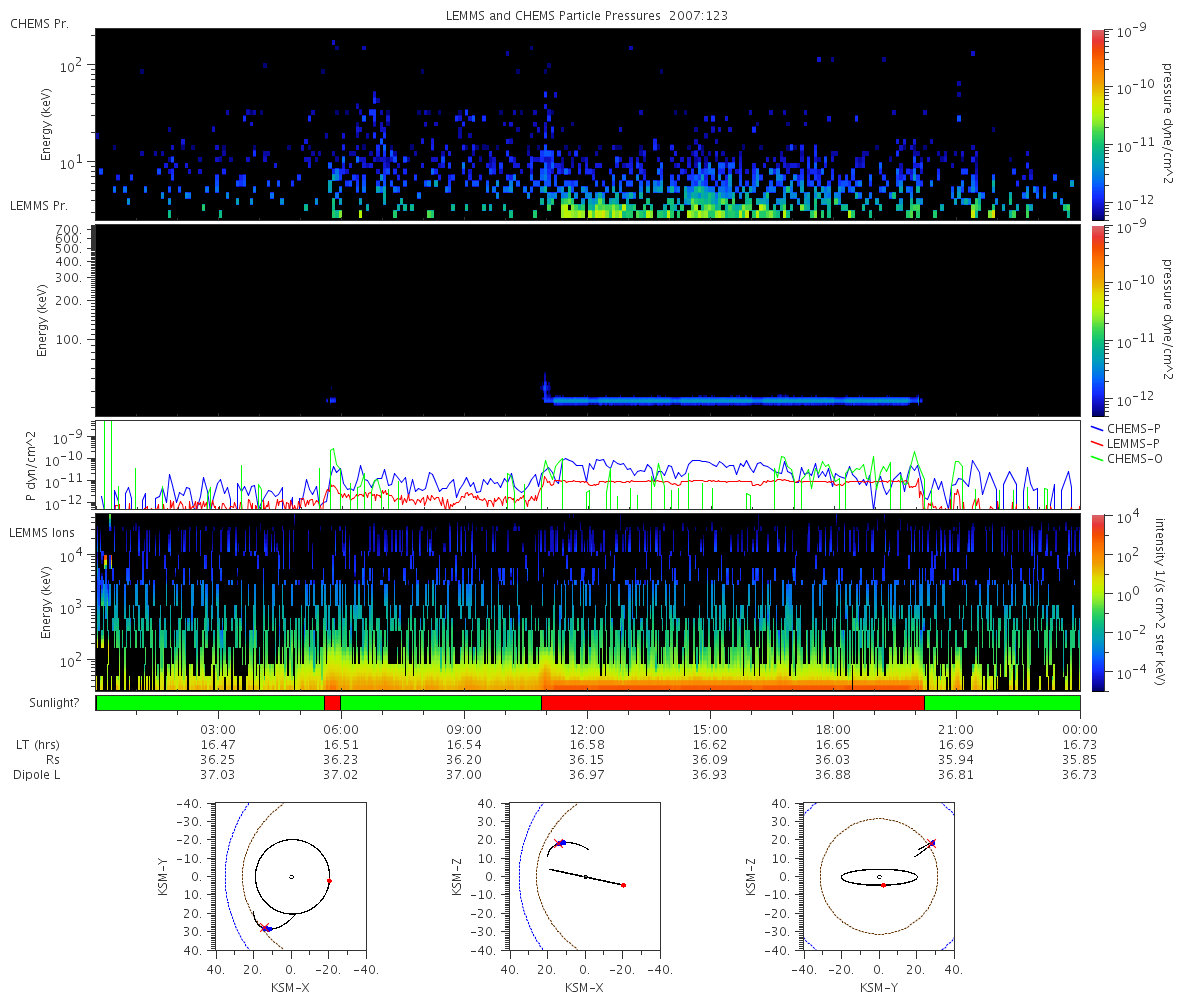Click the Sunlight? row label
This screenshot has width=1200, height=1000.
pyautogui.click(x=45, y=703)
